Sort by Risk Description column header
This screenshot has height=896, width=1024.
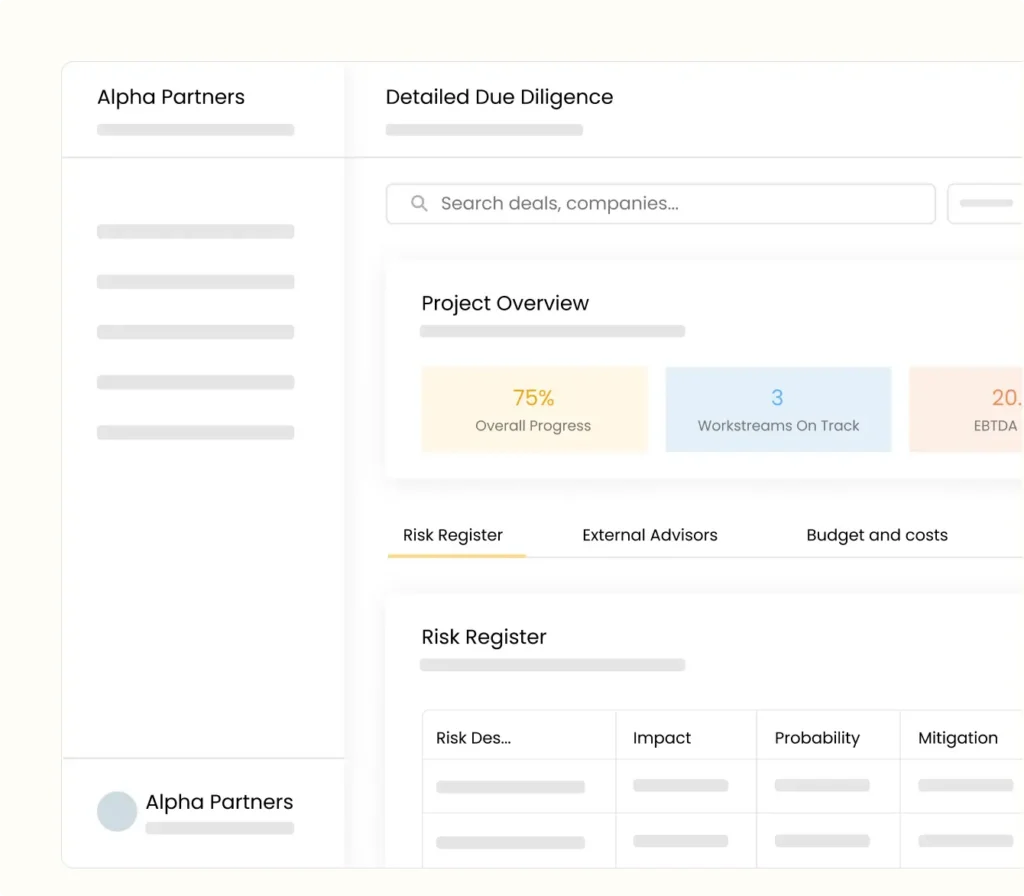point(474,738)
